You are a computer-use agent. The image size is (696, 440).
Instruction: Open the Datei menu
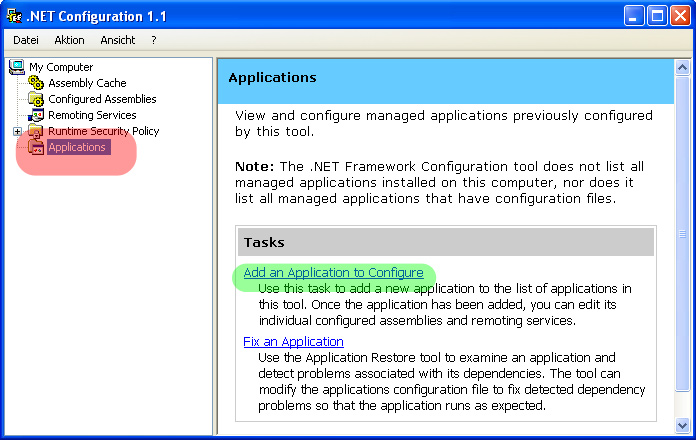tap(26, 40)
